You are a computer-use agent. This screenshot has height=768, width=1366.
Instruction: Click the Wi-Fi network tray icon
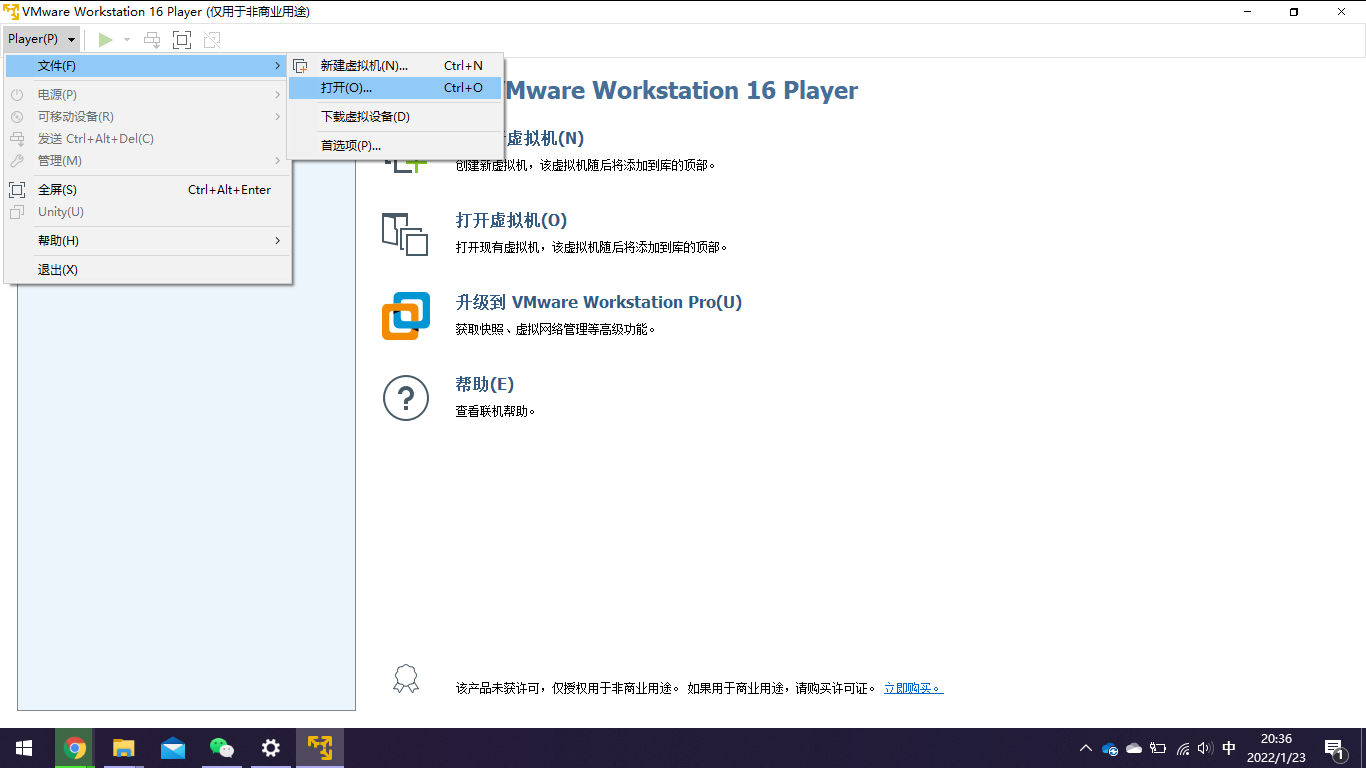pos(1183,748)
